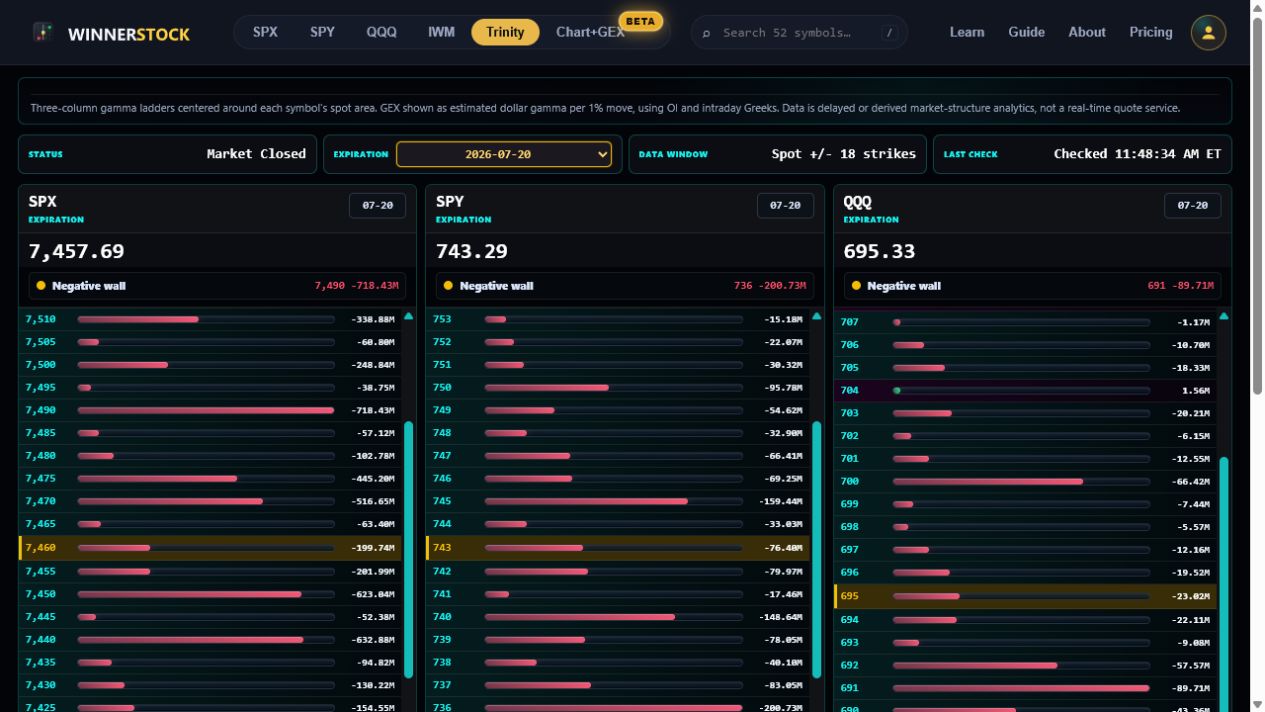Click QQQ 07-20 expiration button
This screenshot has height=712, width=1265.
(x=1192, y=205)
